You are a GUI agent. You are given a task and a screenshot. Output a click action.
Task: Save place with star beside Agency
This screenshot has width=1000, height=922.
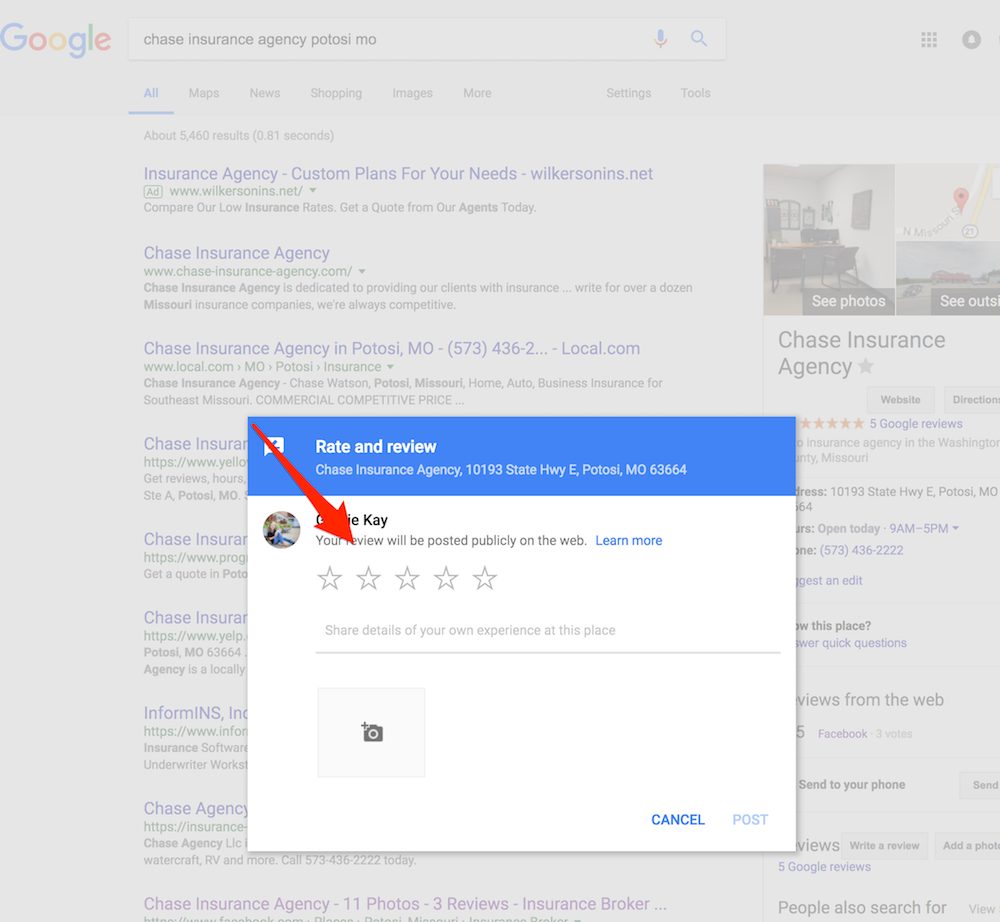(x=865, y=366)
